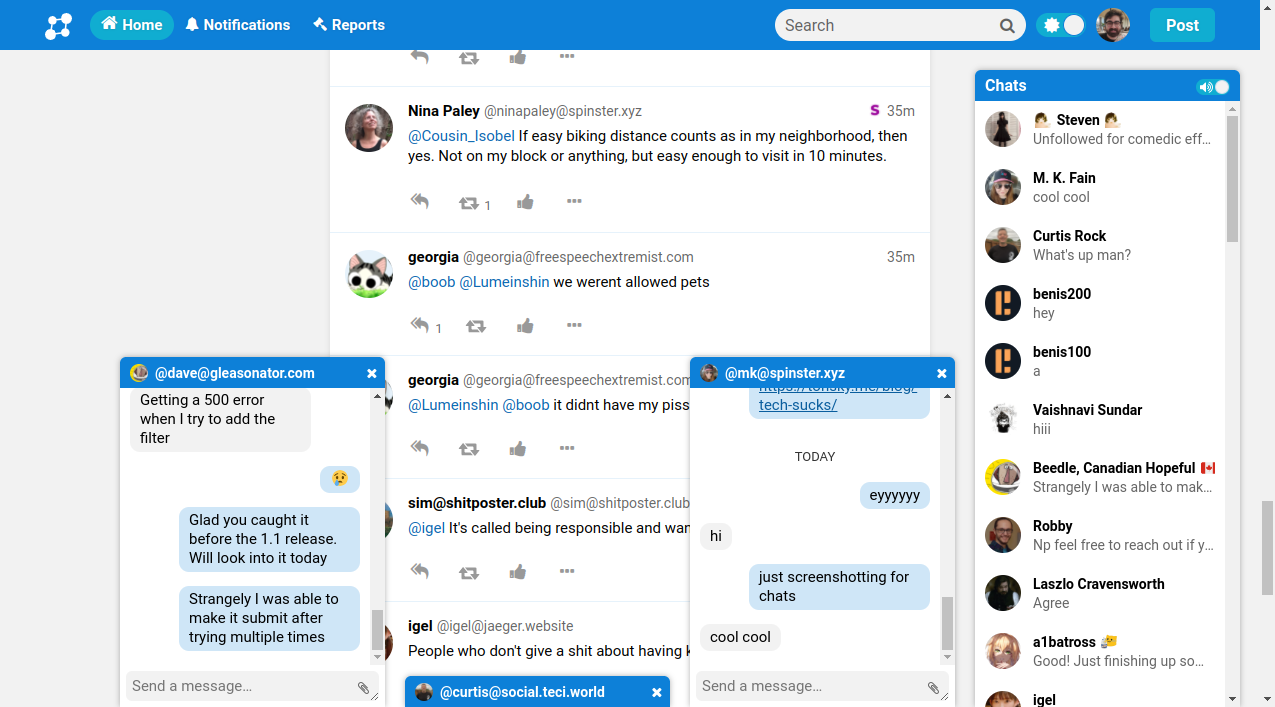Like the sim@shitposter.club post
This screenshot has width=1275, height=707.
[517, 572]
